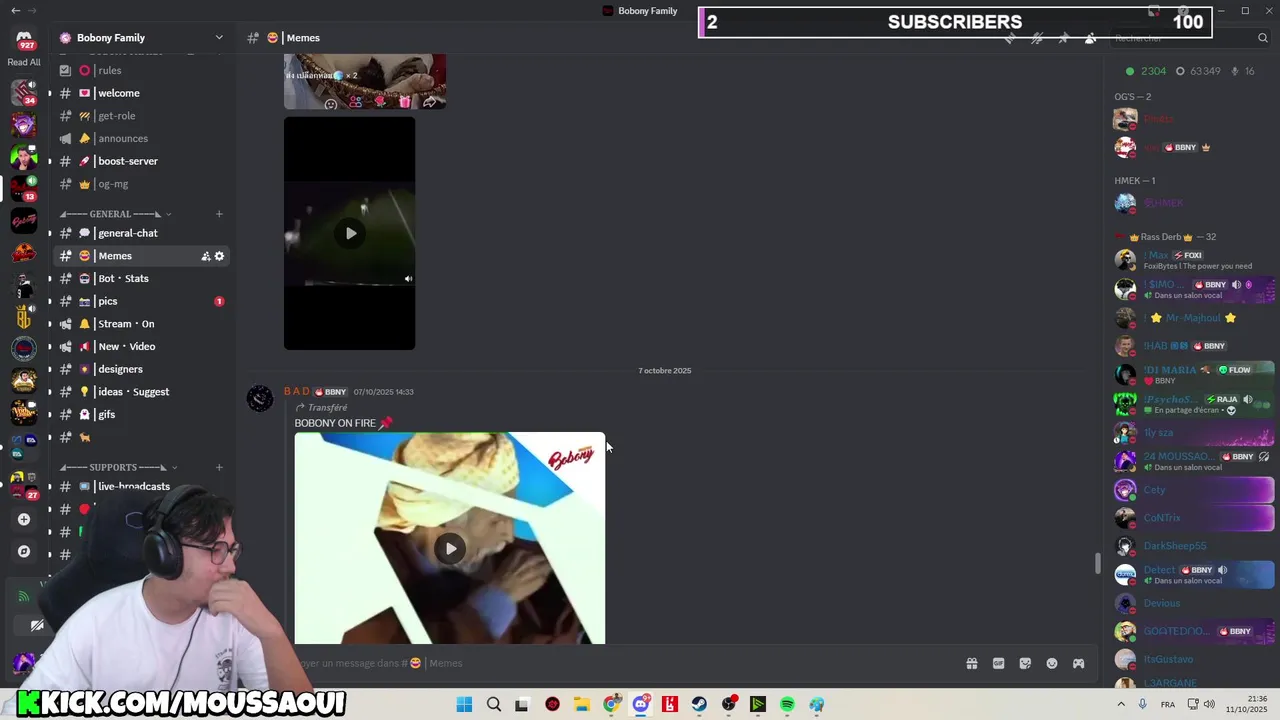Open Steam from taskbar
This screenshot has height=720, width=1280.
click(x=699, y=705)
